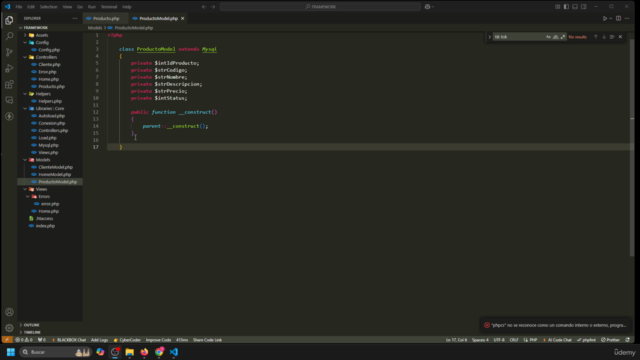Screen dimensions: 640x360
Task: Open the Run and Debug view
Action: point(9,68)
